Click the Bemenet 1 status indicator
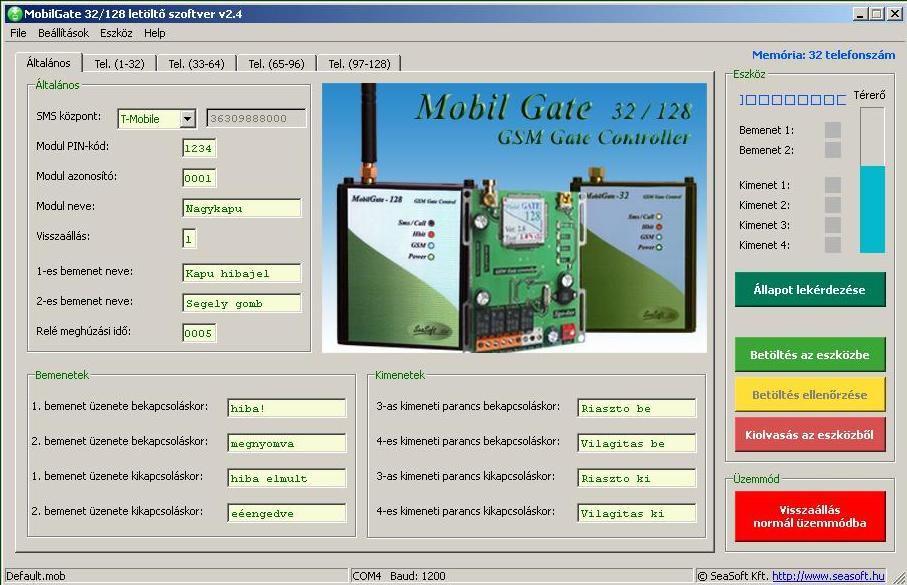 [832, 130]
